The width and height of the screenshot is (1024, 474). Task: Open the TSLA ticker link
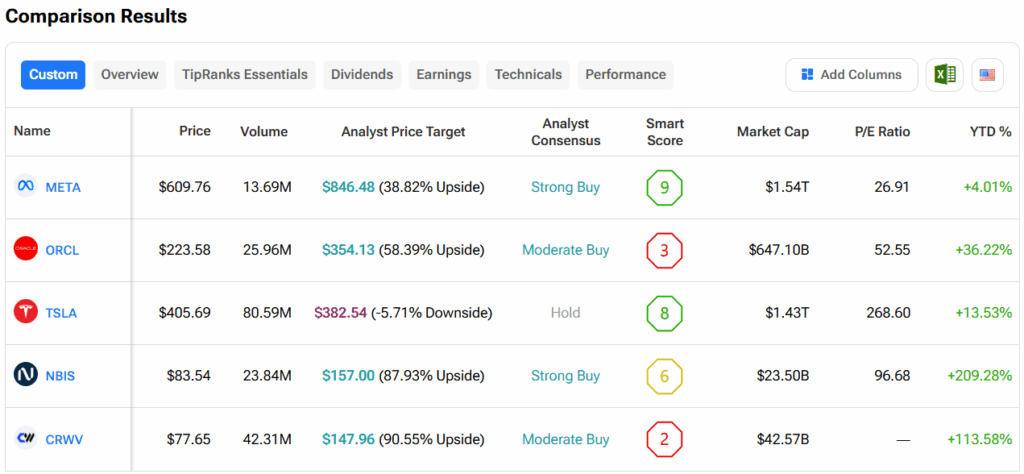[x=61, y=313]
